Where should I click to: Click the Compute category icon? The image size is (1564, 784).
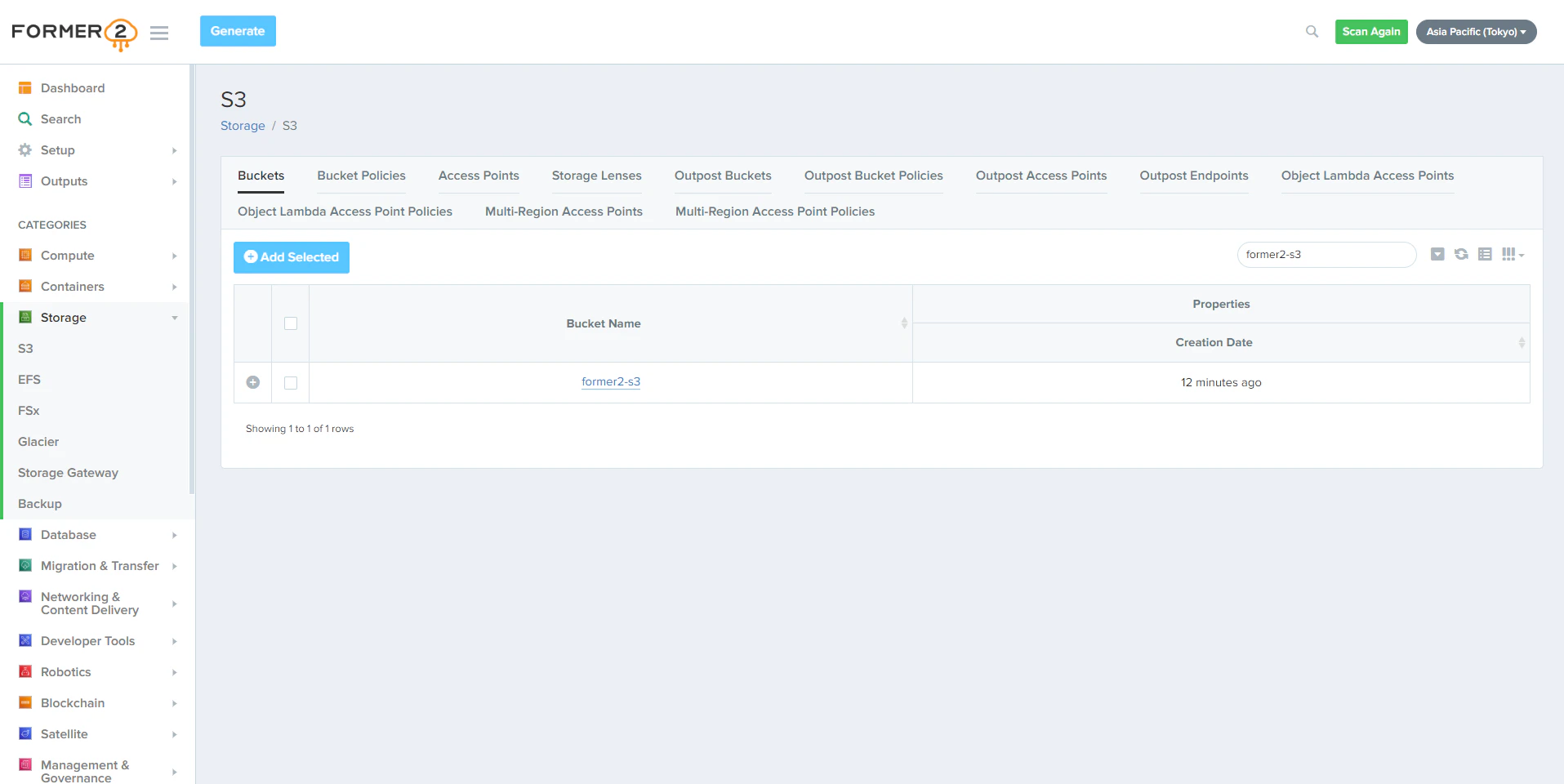(25, 256)
